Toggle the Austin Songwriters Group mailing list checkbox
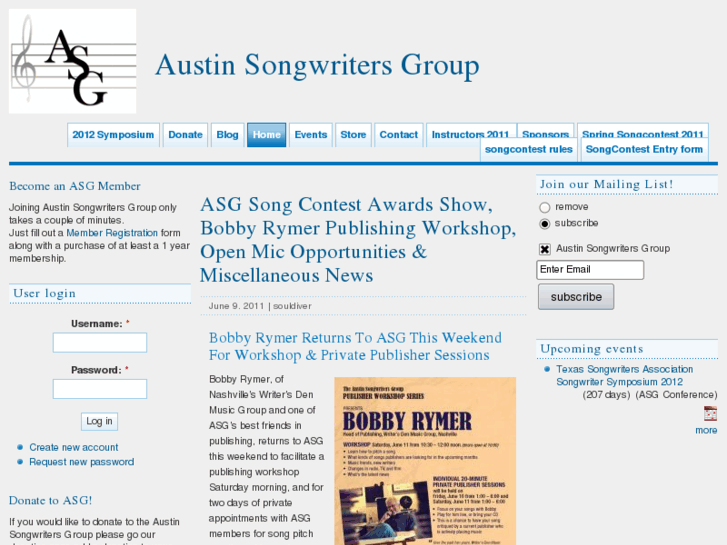The width and height of the screenshot is (727, 545). pos(544,249)
